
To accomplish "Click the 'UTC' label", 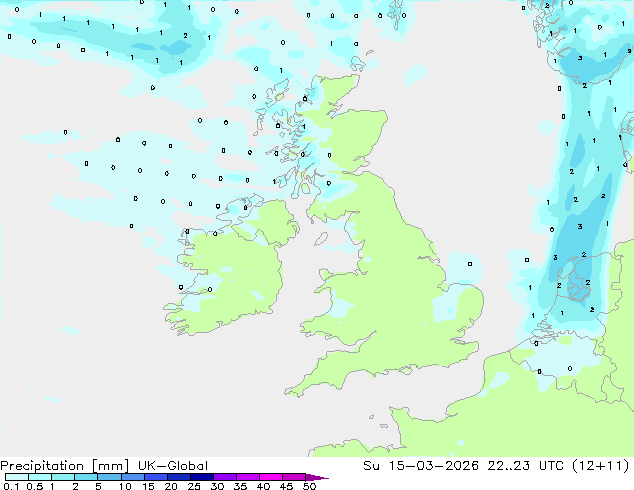I will tap(552, 466).
